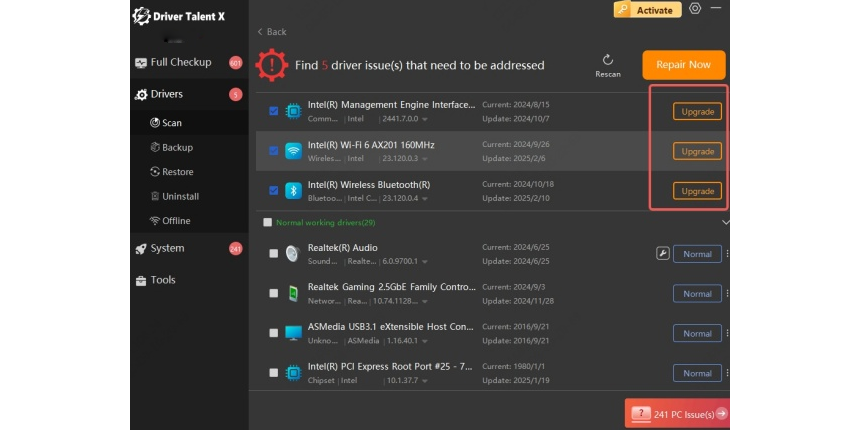This screenshot has width=860, height=430.
Task: Go to Full Checkup in sidebar
Action: 180,62
